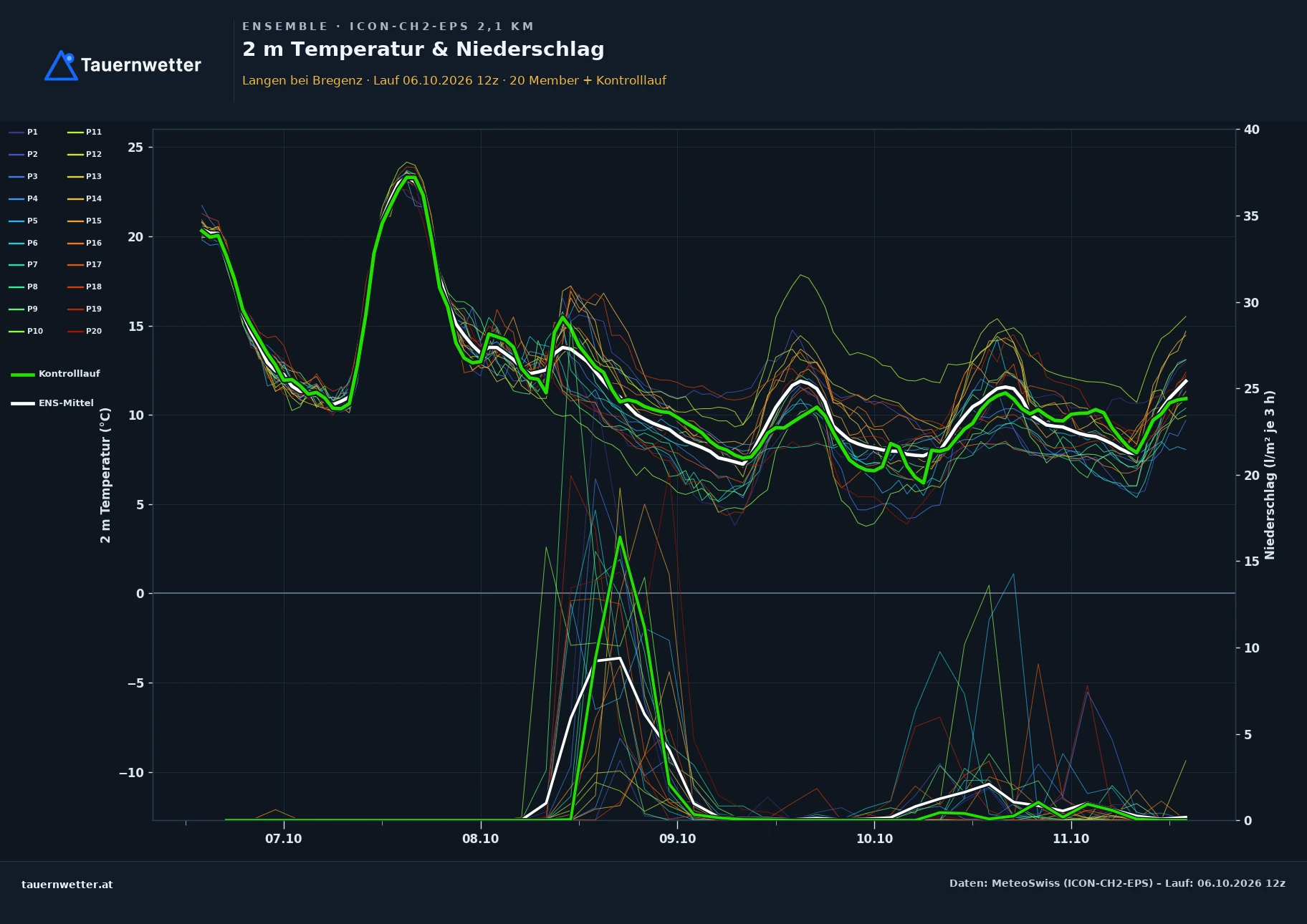Click the −10 temperature axis tick label
Image resolution: width=1307 pixels, height=924 pixels.
[131, 773]
